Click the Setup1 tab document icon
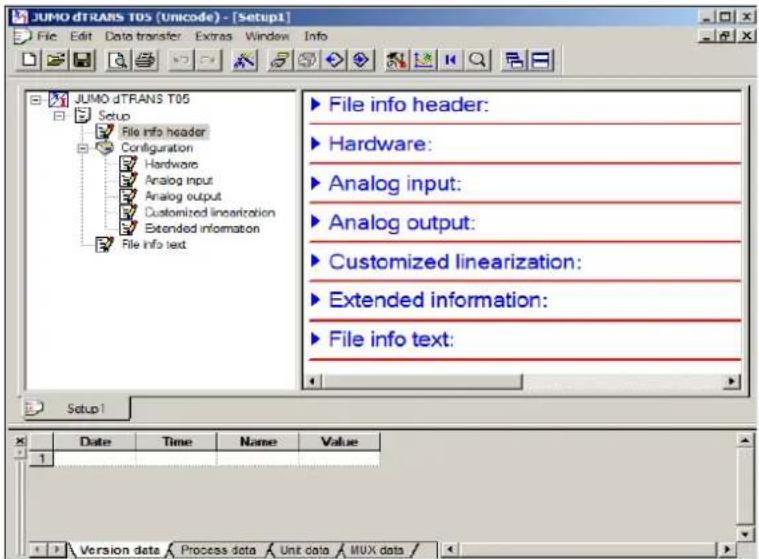 coord(34,408)
